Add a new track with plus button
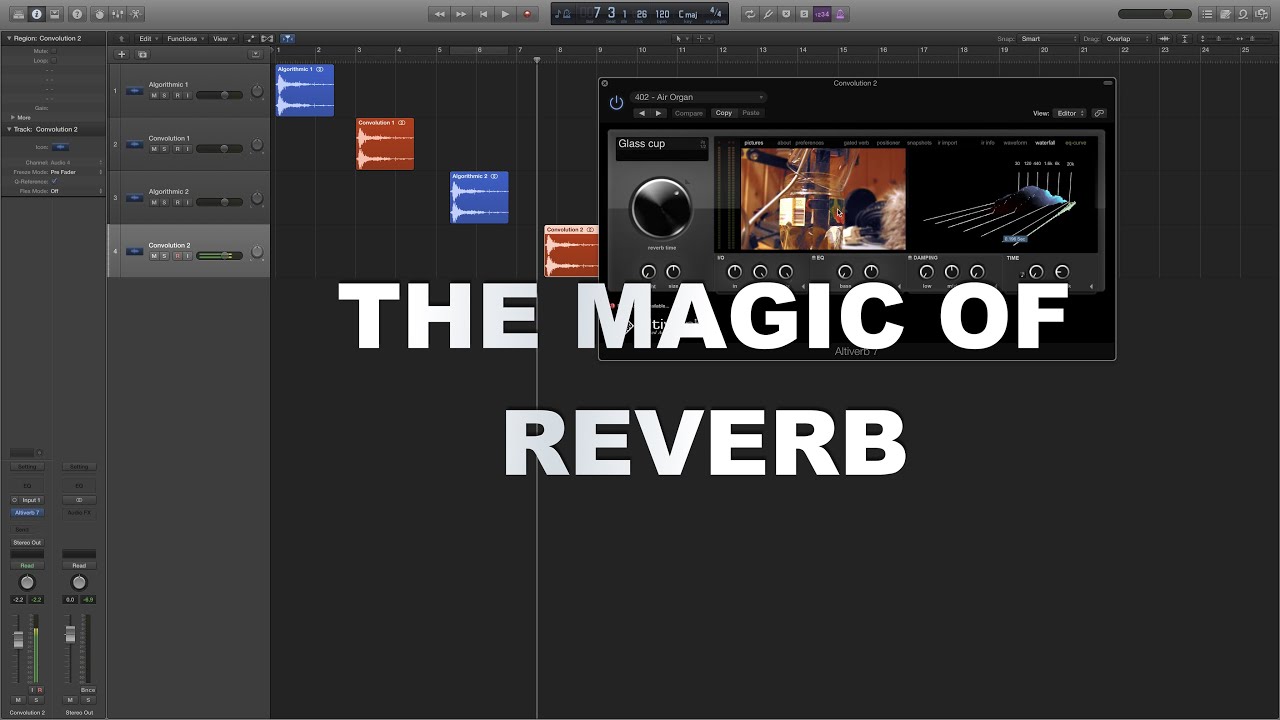Viewport: 1280px width, 720px height. pos(122,54)
